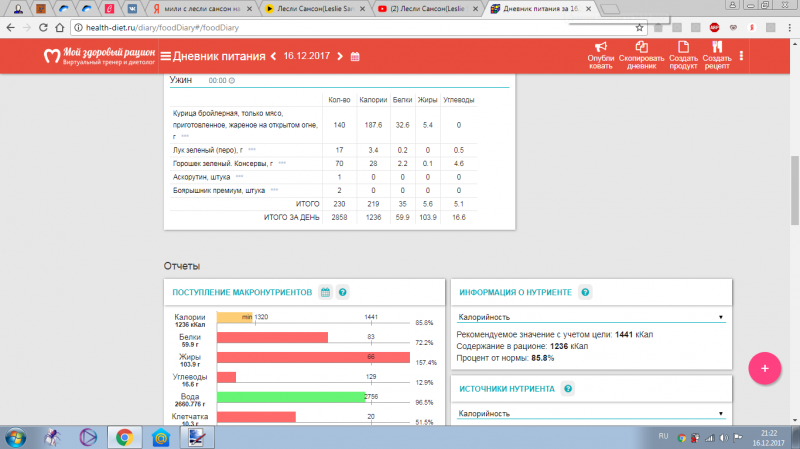This screenshot has width=800, height=449.
Task: Click Создать продукт icon
Action: click(684, 47)
